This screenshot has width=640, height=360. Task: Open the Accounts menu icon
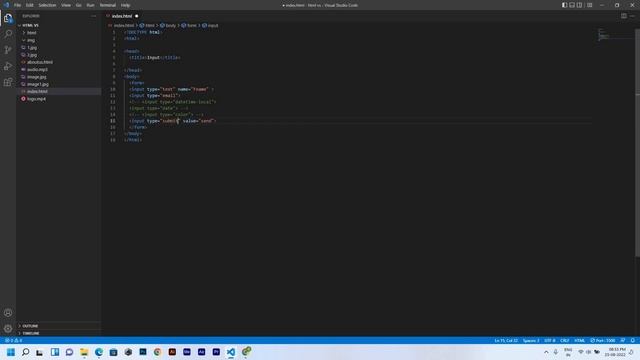tap(8, 313)
